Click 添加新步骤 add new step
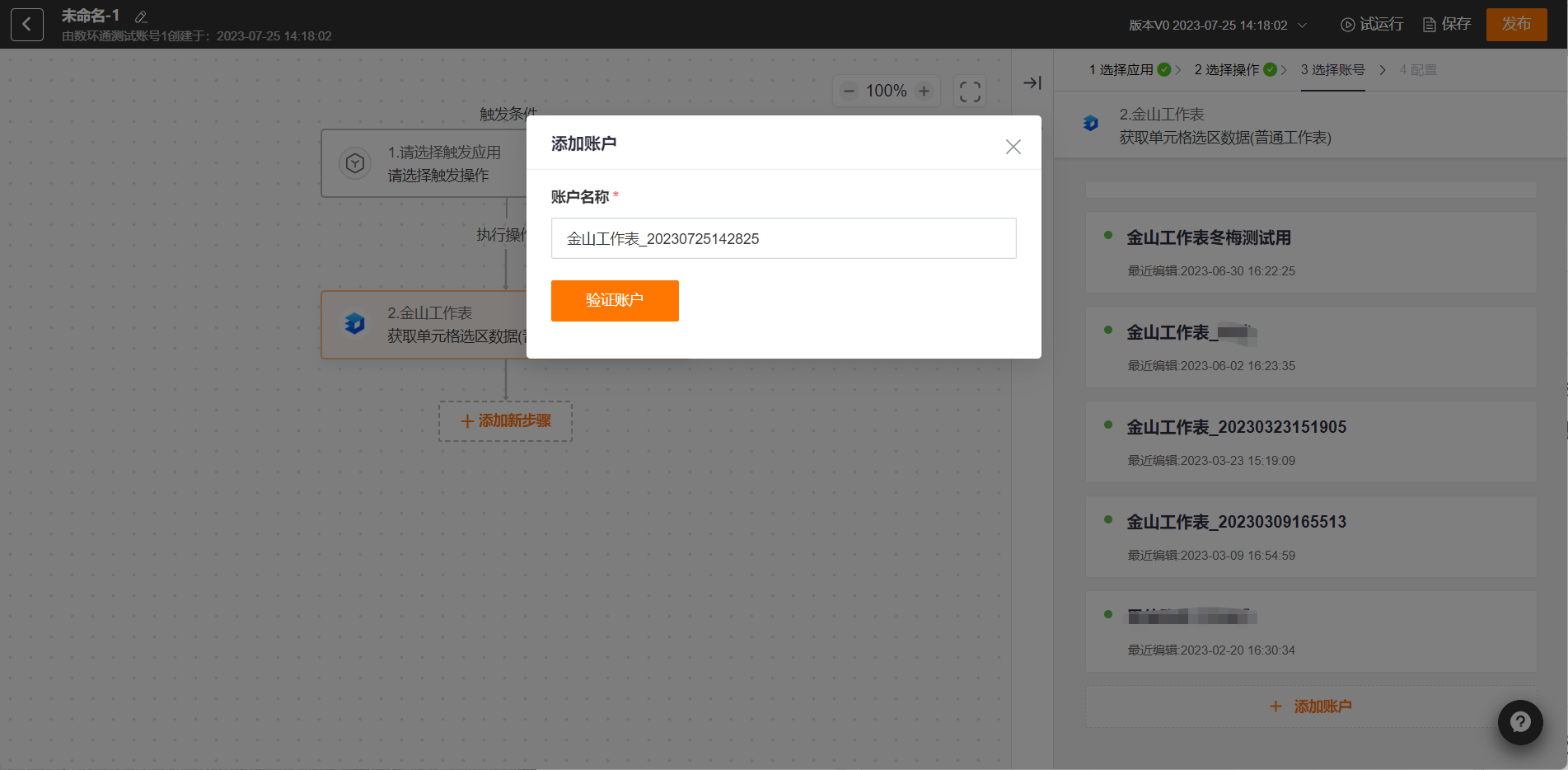Image resolution: width=1568 pixels, height=770 pixels. (505, 421)
